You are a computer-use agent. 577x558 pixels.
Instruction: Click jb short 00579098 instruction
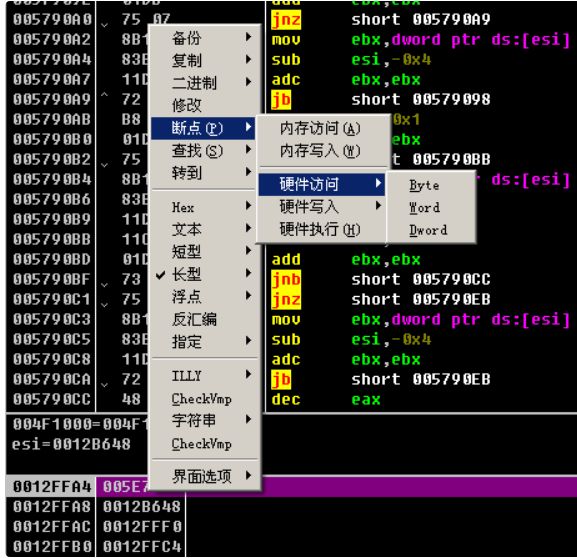click(380, 99)
